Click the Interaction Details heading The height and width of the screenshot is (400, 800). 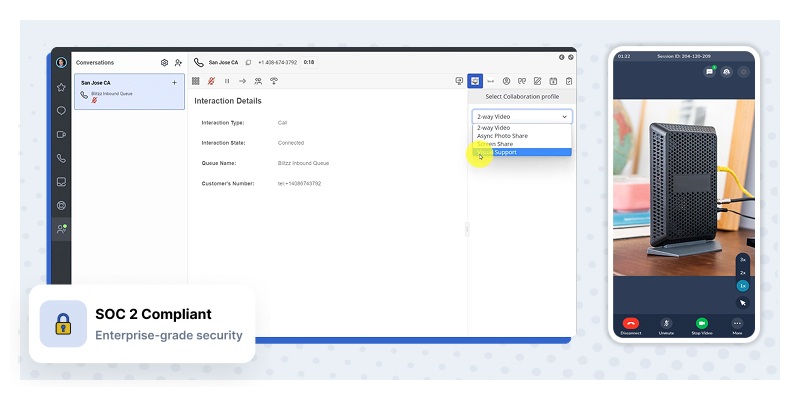pyautogui.click(x=228, y=101)
